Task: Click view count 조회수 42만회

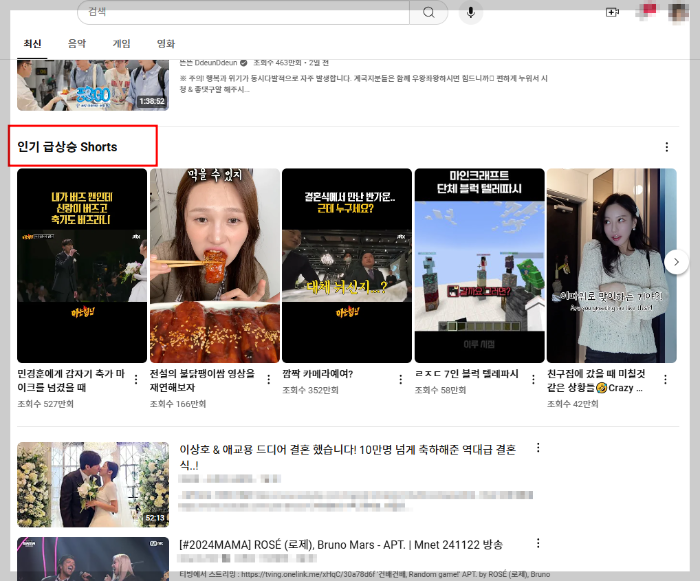Action: pos(572,404)
